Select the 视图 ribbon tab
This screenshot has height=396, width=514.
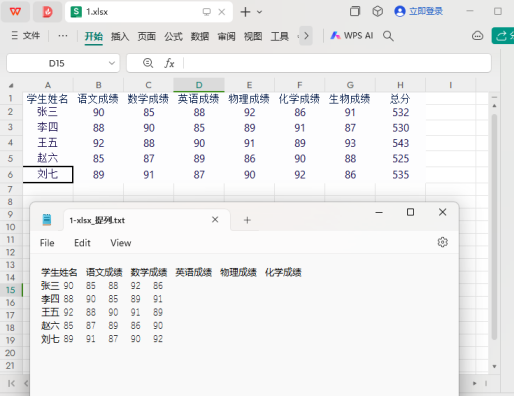(x=253, y=36)
